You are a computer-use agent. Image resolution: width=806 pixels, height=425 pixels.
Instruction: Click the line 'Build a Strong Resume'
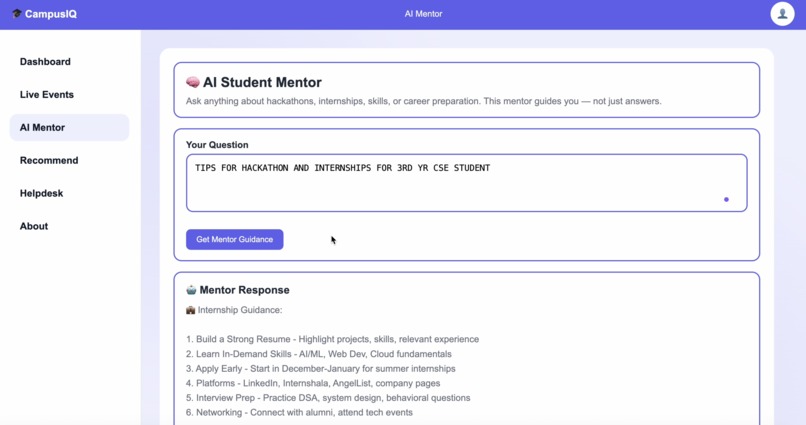[x=333, y=339]
